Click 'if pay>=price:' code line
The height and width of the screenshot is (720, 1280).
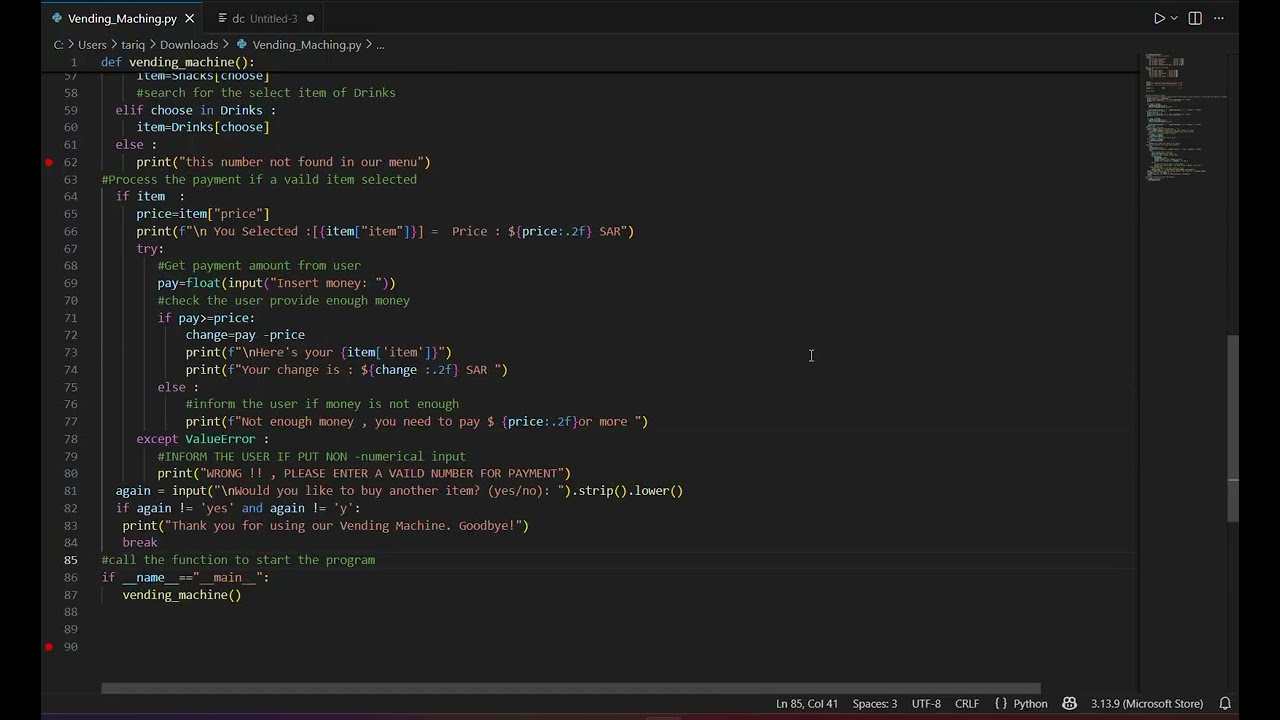206,318
